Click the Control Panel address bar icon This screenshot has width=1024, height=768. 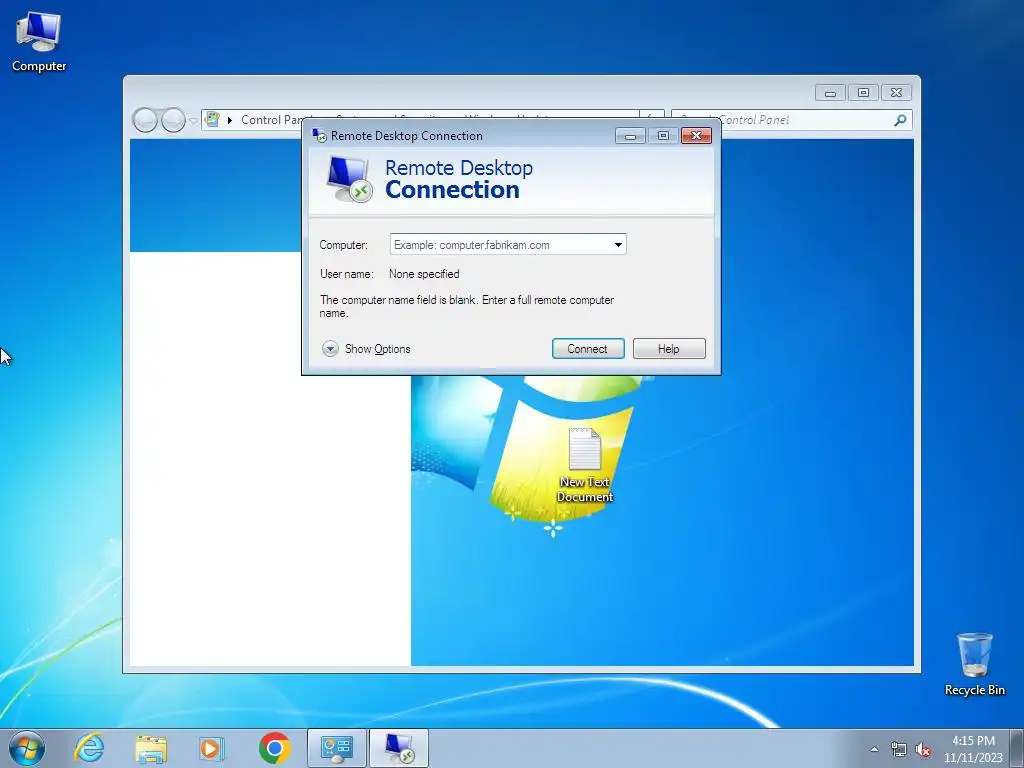tap(212, 120)
